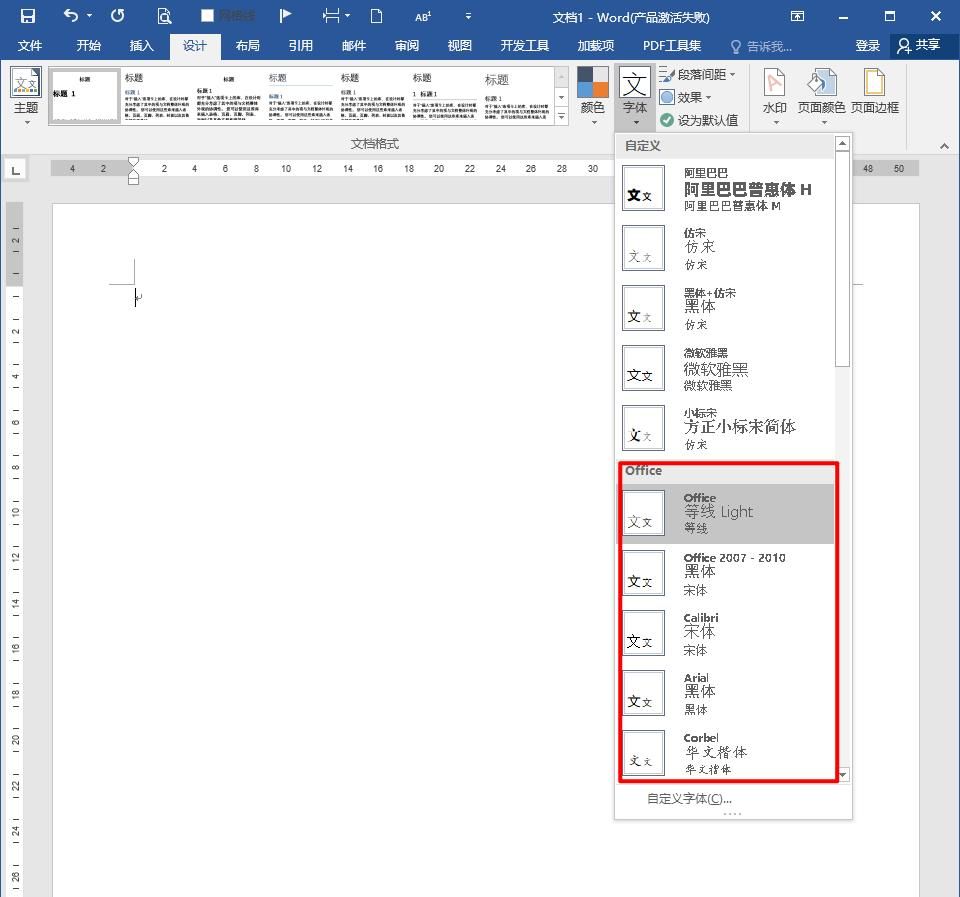
Task: Click the 段落间距 (Paragraph Spacing) icon
Action: (x=697, y=73)
